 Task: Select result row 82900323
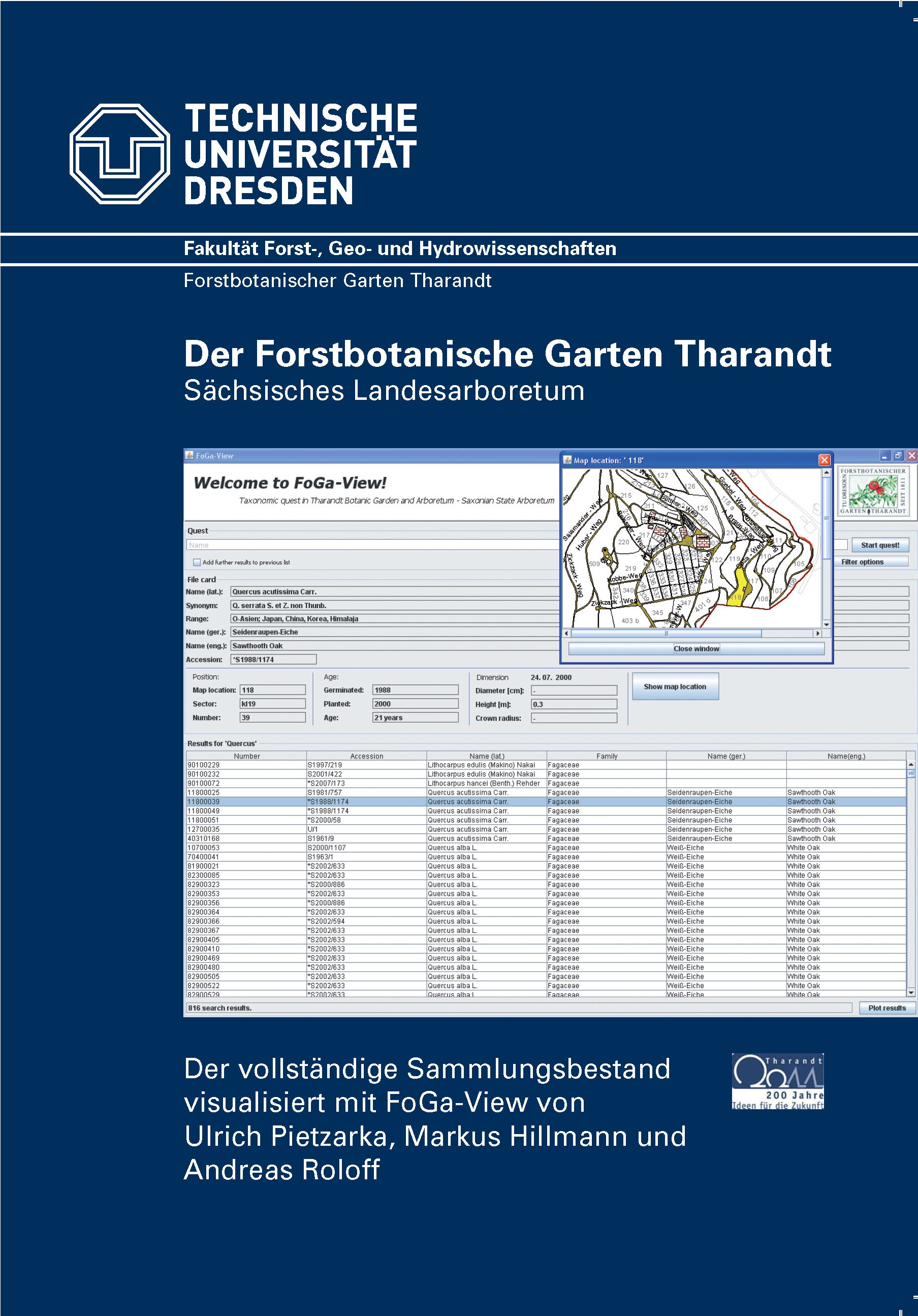[x=547, y=885]
